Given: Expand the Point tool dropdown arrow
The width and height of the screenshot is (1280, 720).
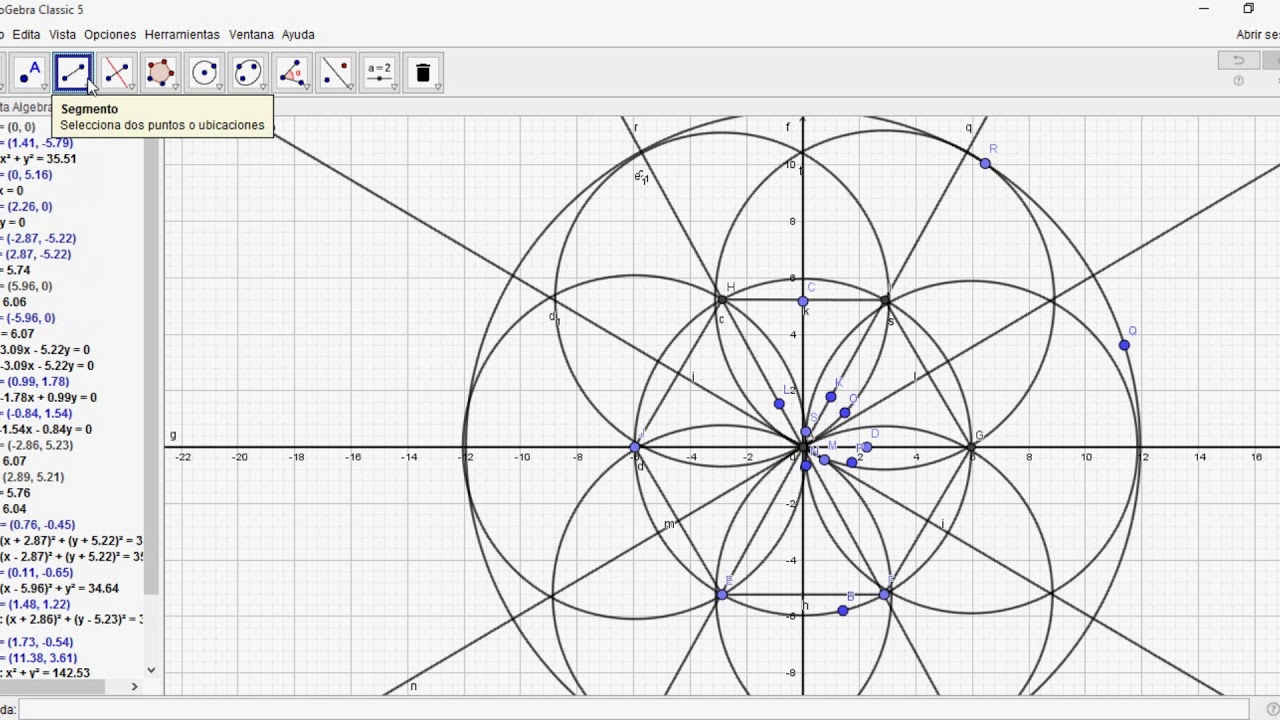Looking at the screenshot, I should [44, 87].
